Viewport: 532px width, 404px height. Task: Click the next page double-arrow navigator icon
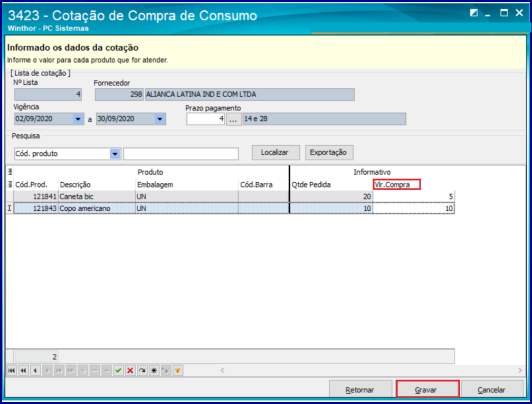pyautogui.click(x=59, y=370)
